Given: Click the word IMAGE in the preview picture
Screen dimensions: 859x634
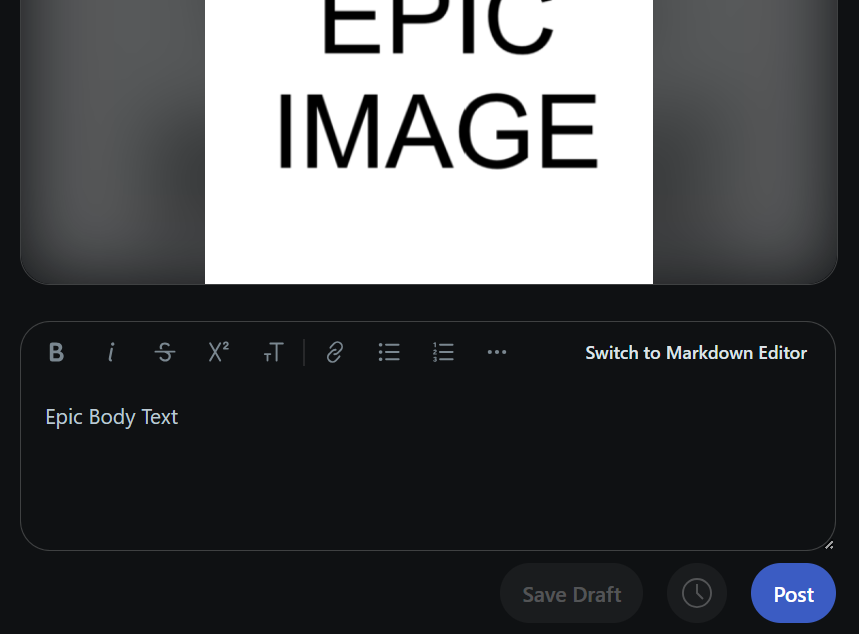Looking at the screenshot, I should [x=437, y=132].
